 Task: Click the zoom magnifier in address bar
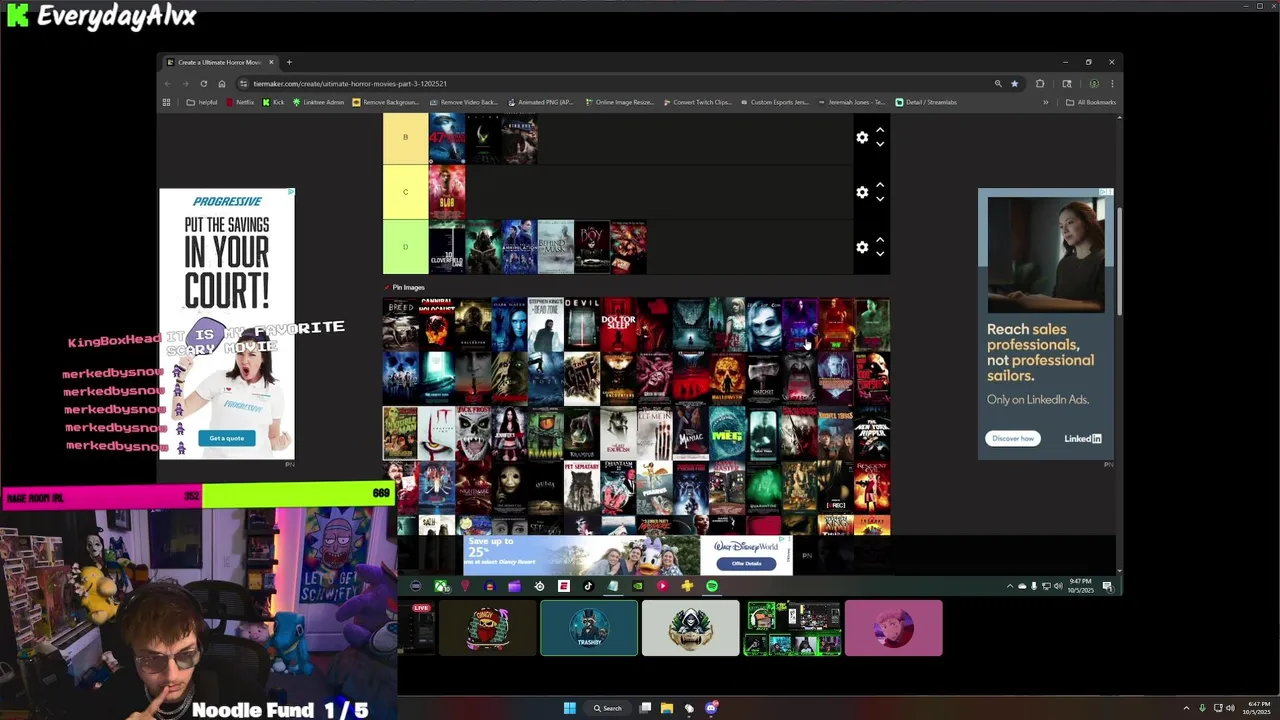(x=997, y=84)
